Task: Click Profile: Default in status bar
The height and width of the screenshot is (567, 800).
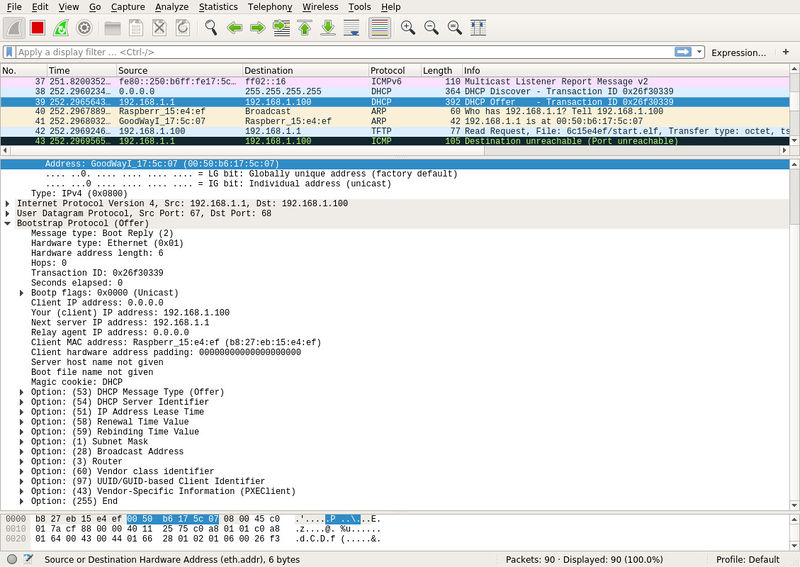Action: [747, 559]
